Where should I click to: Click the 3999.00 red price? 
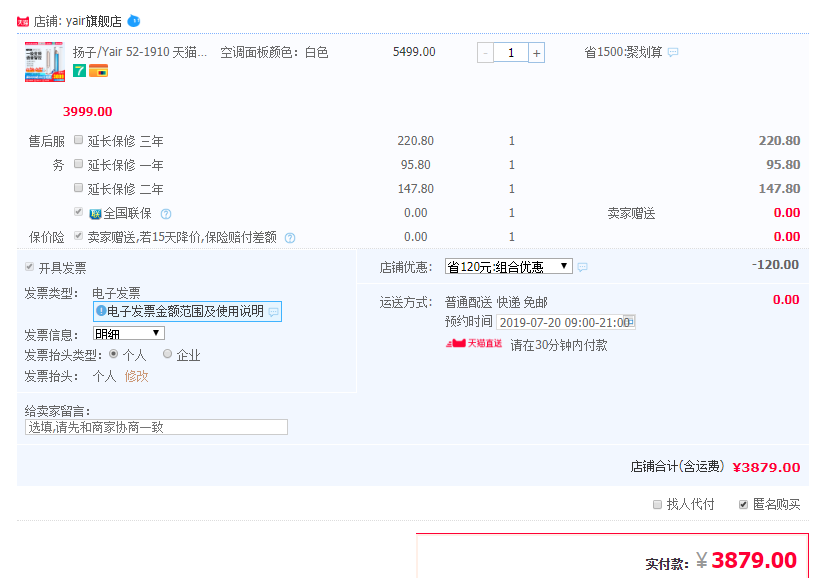87,112
